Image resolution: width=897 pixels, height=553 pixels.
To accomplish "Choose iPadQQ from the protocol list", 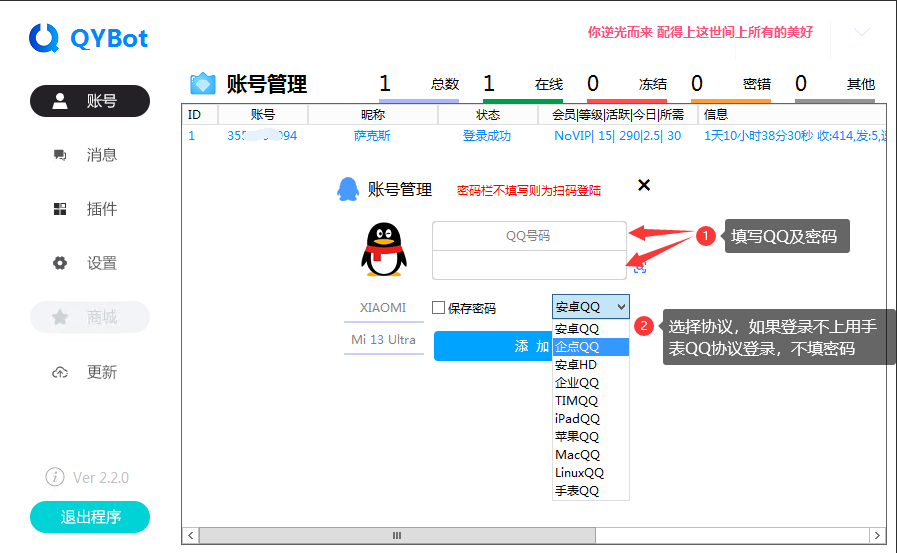I will click(590, 419).
